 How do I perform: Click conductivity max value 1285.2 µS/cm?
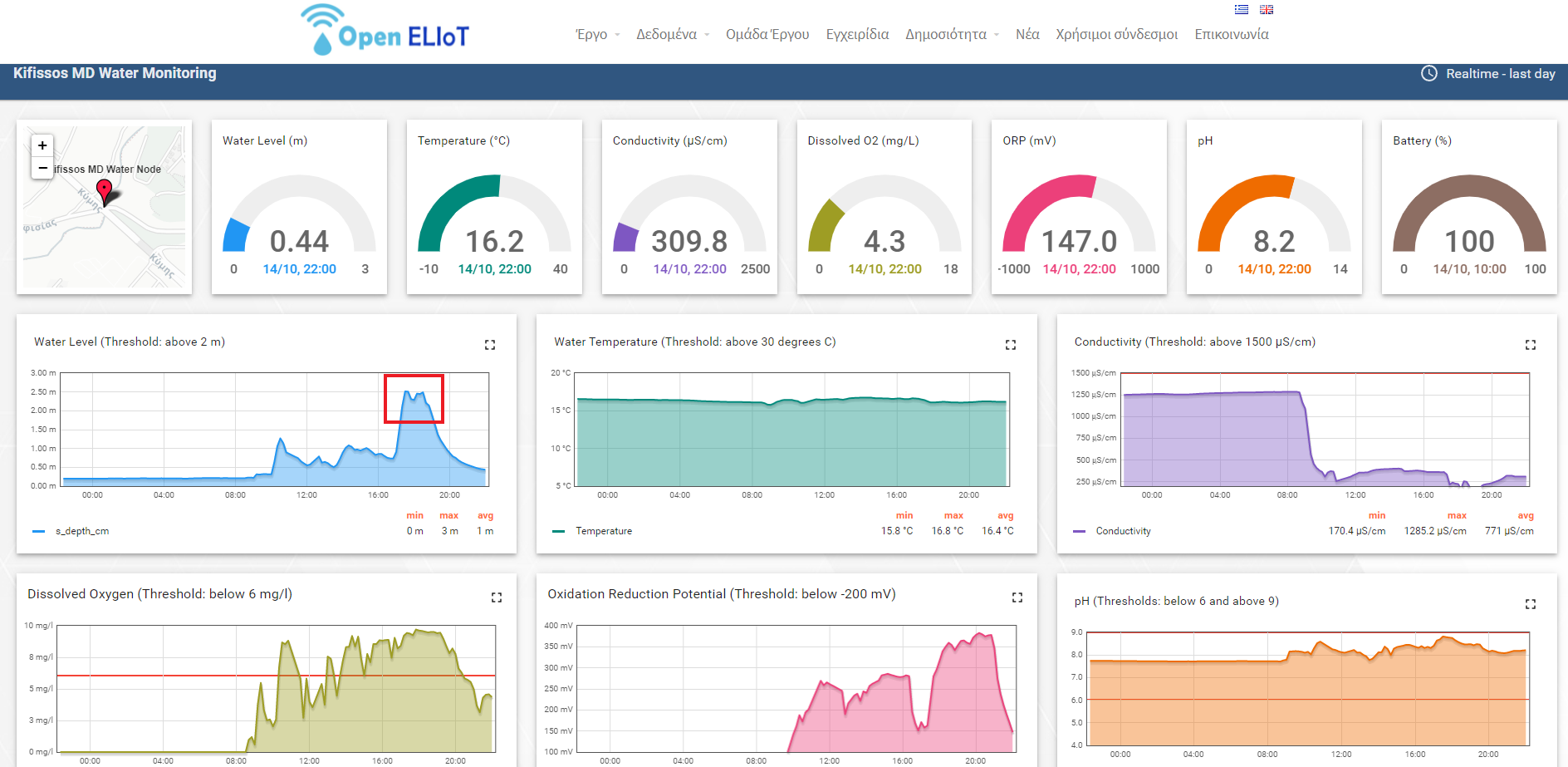click(1435, 531)
